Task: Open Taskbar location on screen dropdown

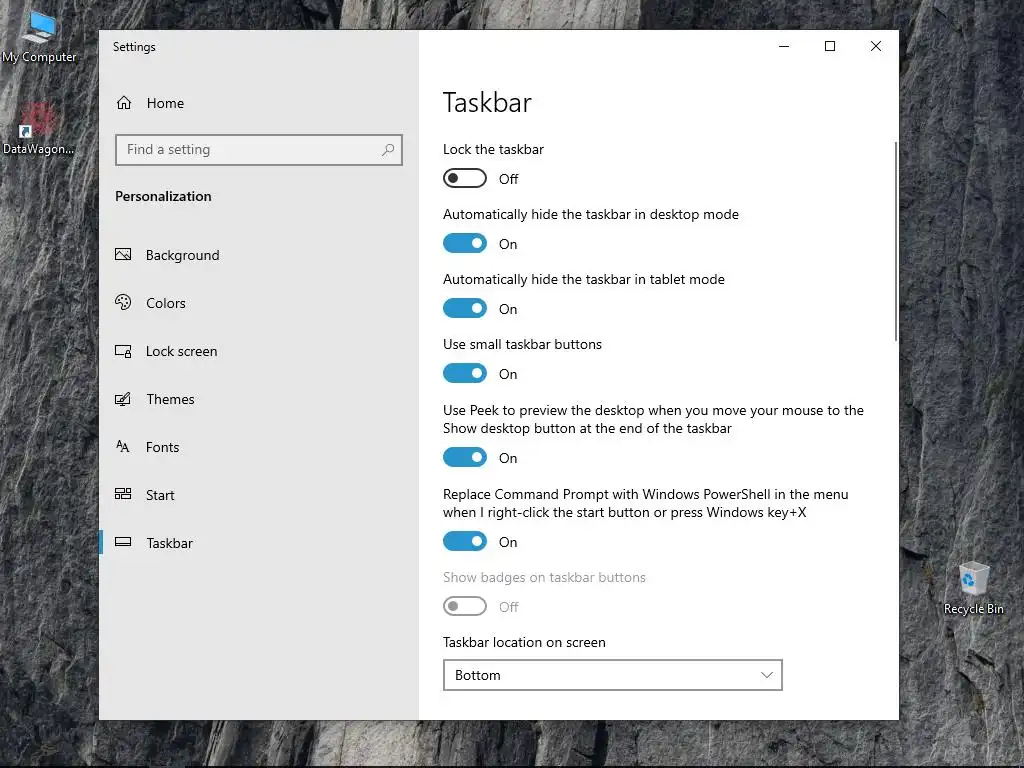Action: pos(613,675)
